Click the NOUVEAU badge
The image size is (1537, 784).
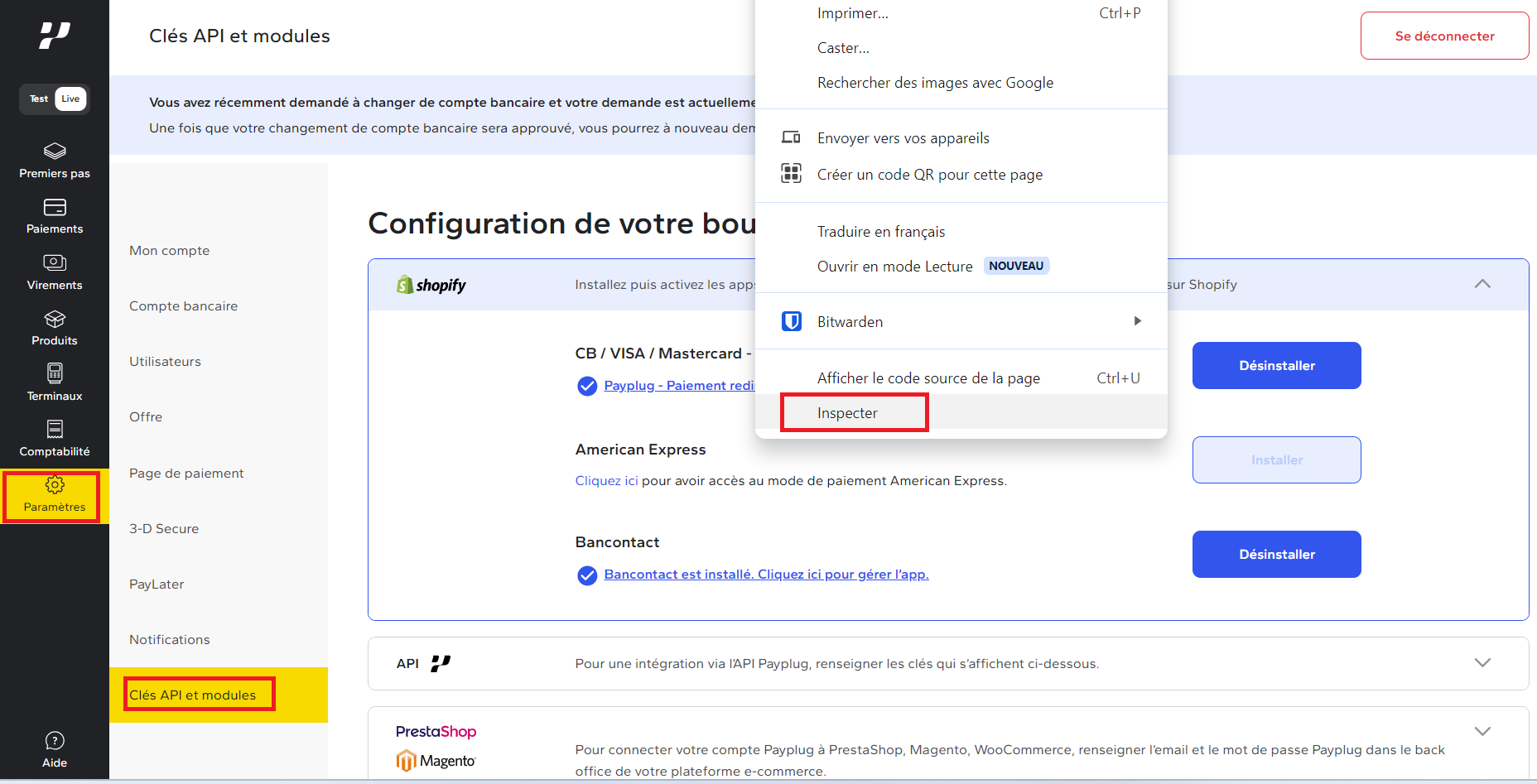click(1016, 266)
